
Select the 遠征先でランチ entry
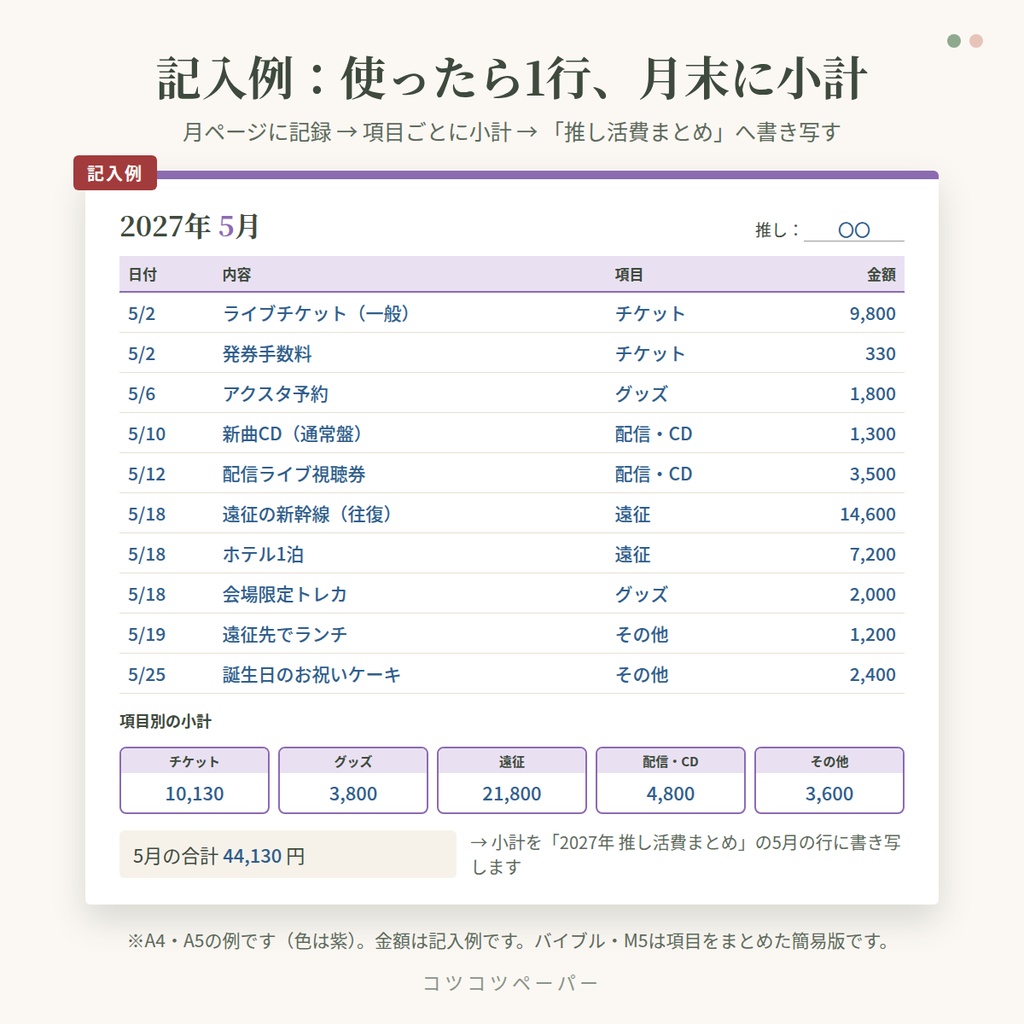click(x=285, y=635)
